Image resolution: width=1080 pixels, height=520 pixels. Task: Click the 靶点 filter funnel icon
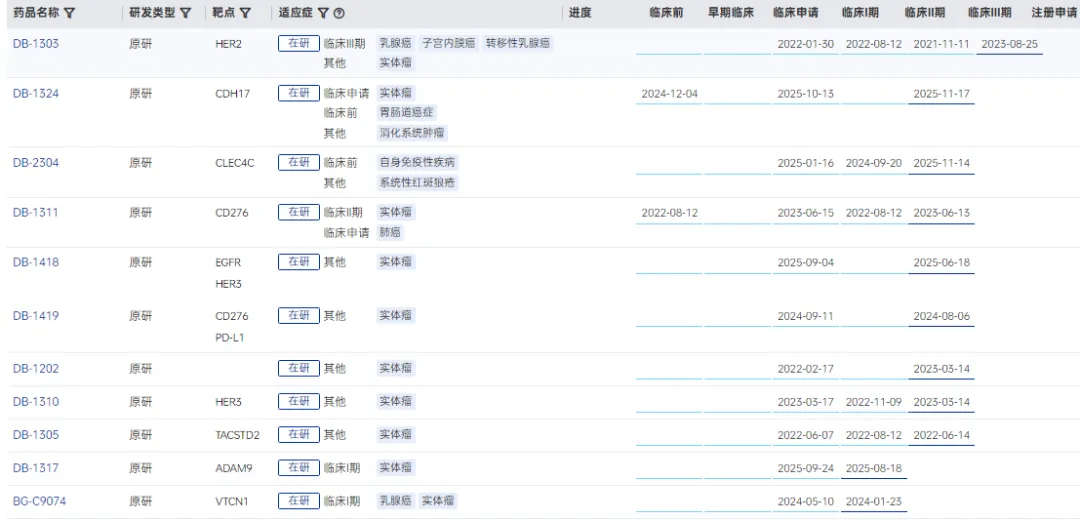[x=245, y=13]
